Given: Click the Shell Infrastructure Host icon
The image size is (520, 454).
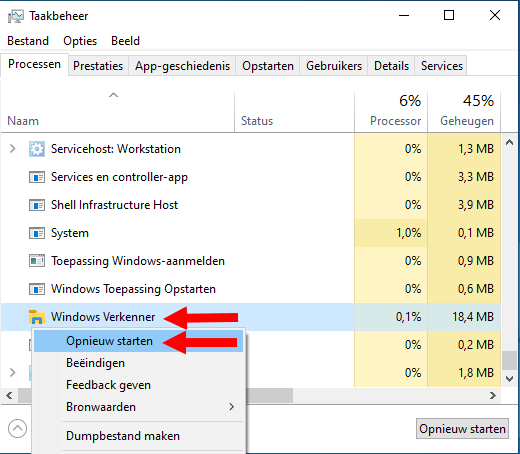Looking at the screenshot, I should [37, 205].
